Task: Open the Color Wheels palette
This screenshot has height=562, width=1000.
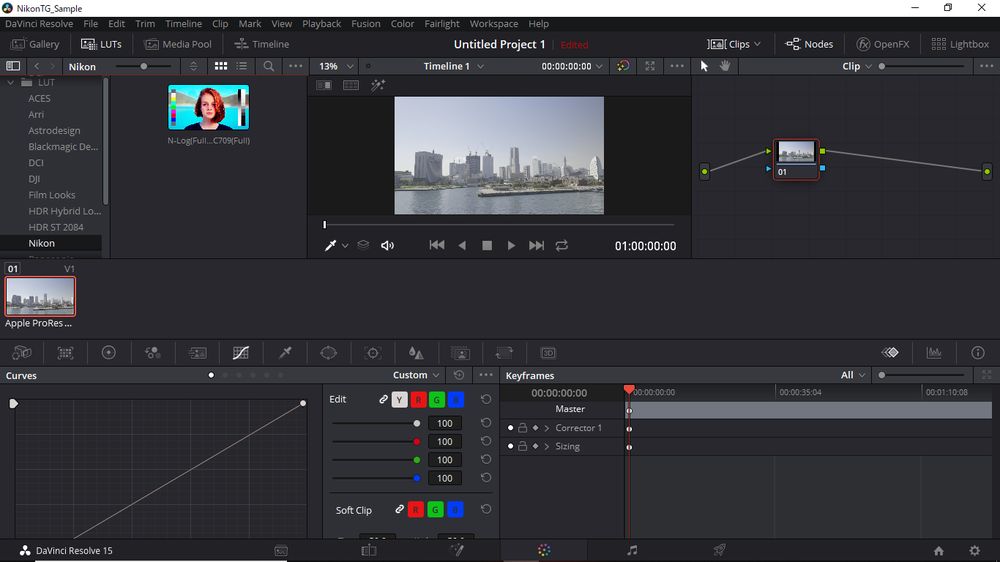Action: click(x=108, y=353)
